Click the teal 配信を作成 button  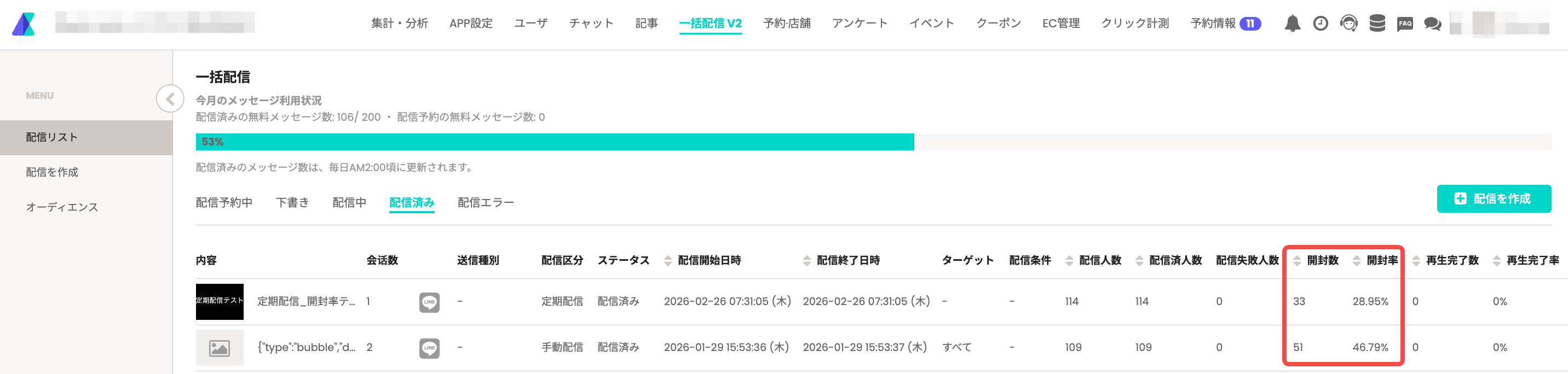(x=1493, y=199)
